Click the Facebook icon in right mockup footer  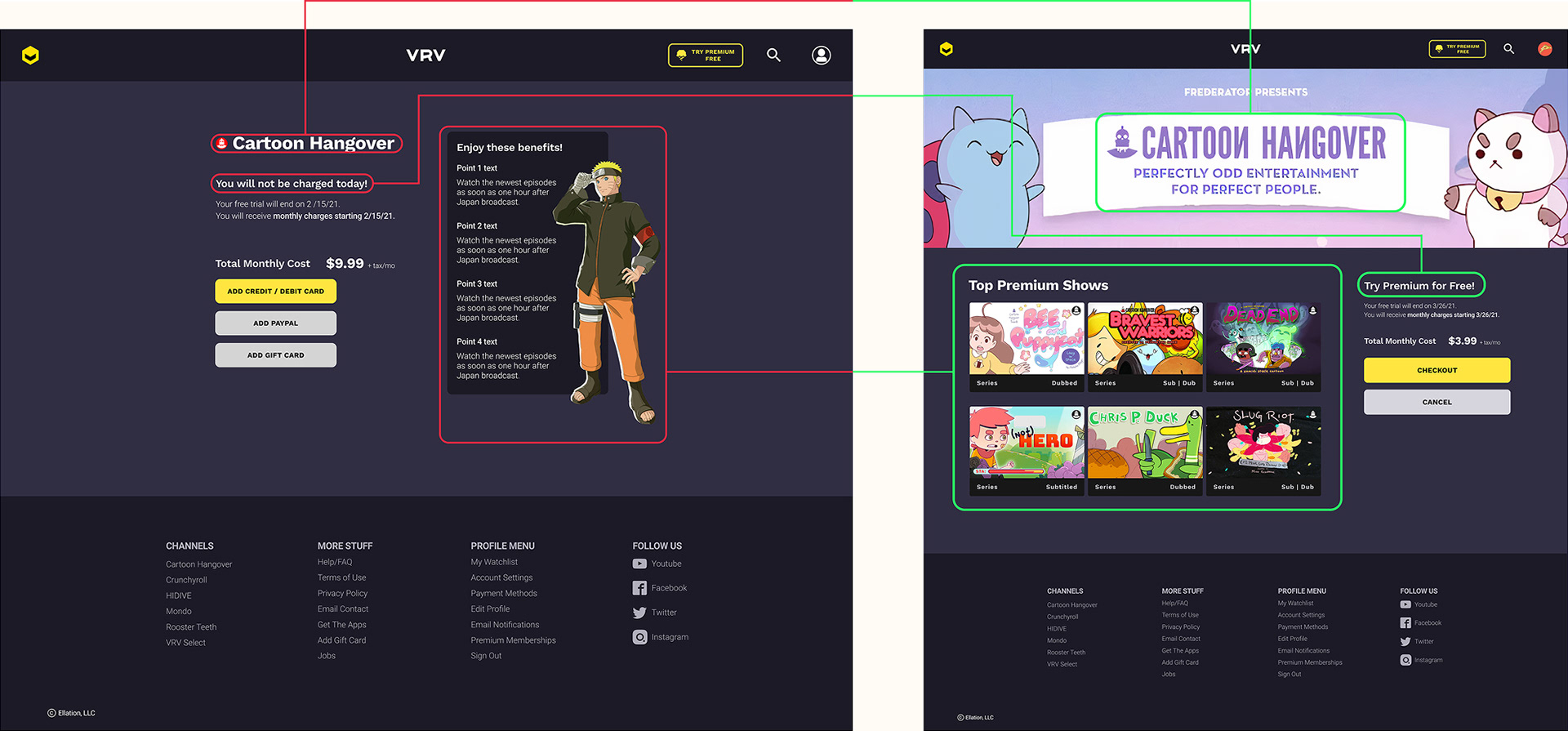1405,623
